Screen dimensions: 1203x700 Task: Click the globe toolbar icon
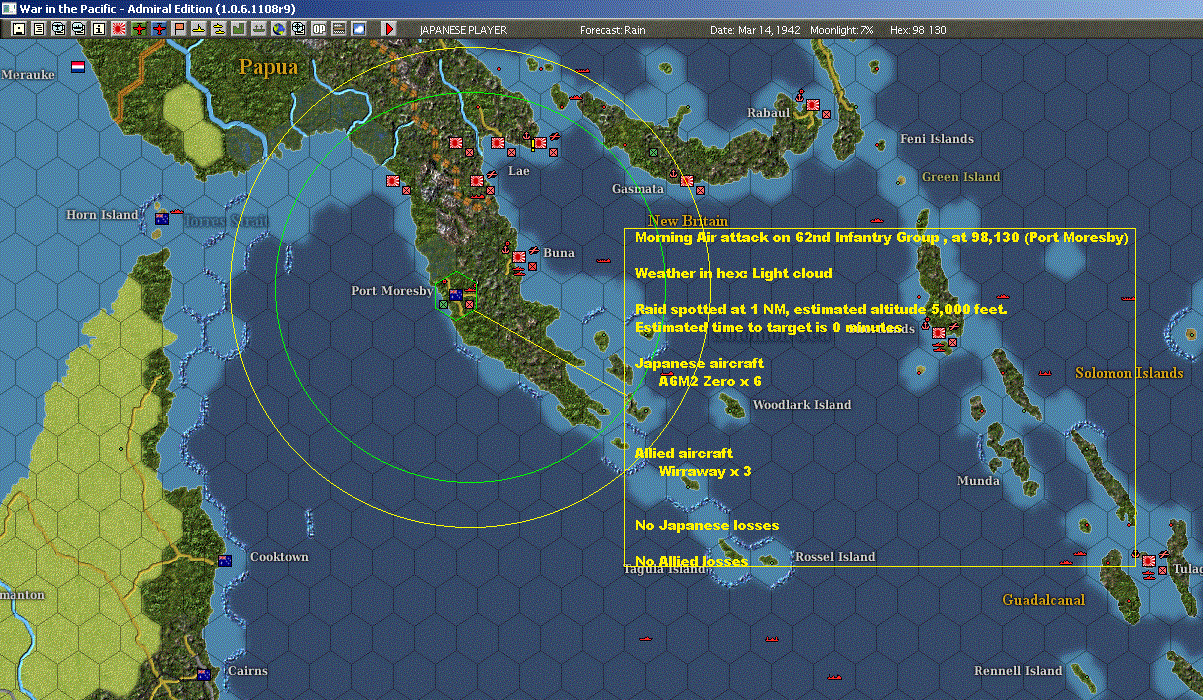tap(278, 29)
